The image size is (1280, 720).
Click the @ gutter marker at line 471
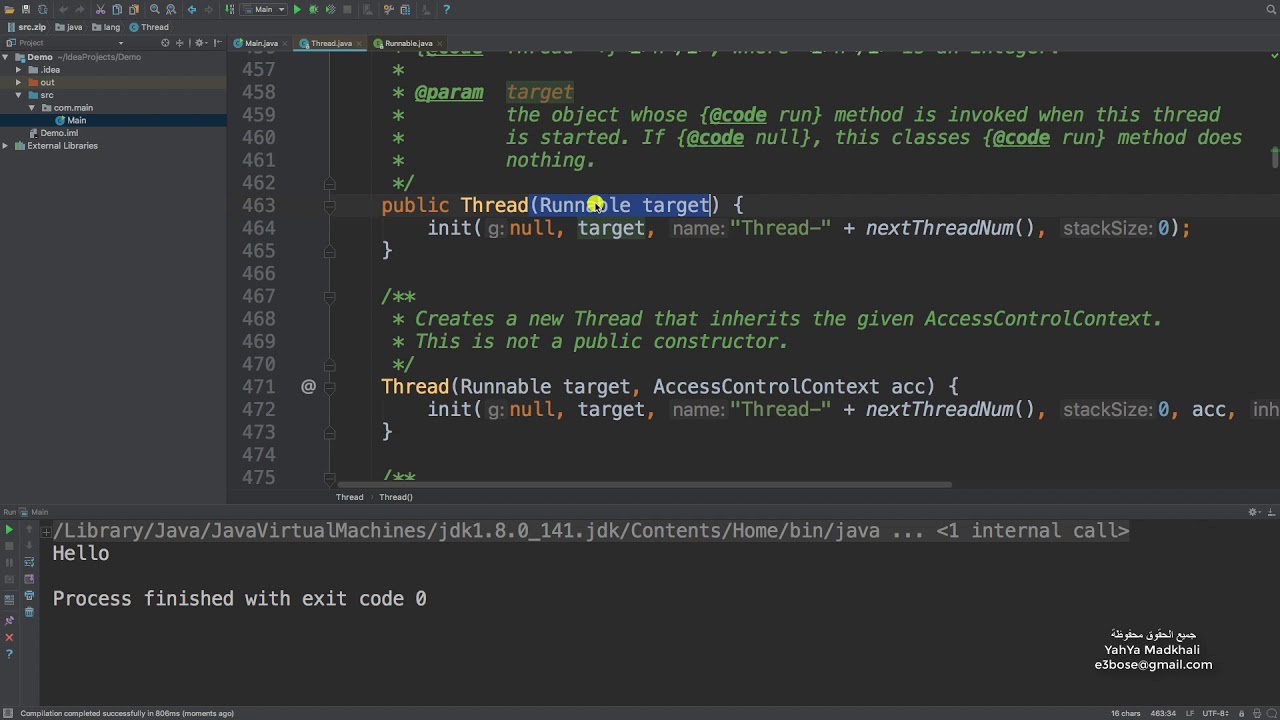pyautogui.click(x=308, y=386)
